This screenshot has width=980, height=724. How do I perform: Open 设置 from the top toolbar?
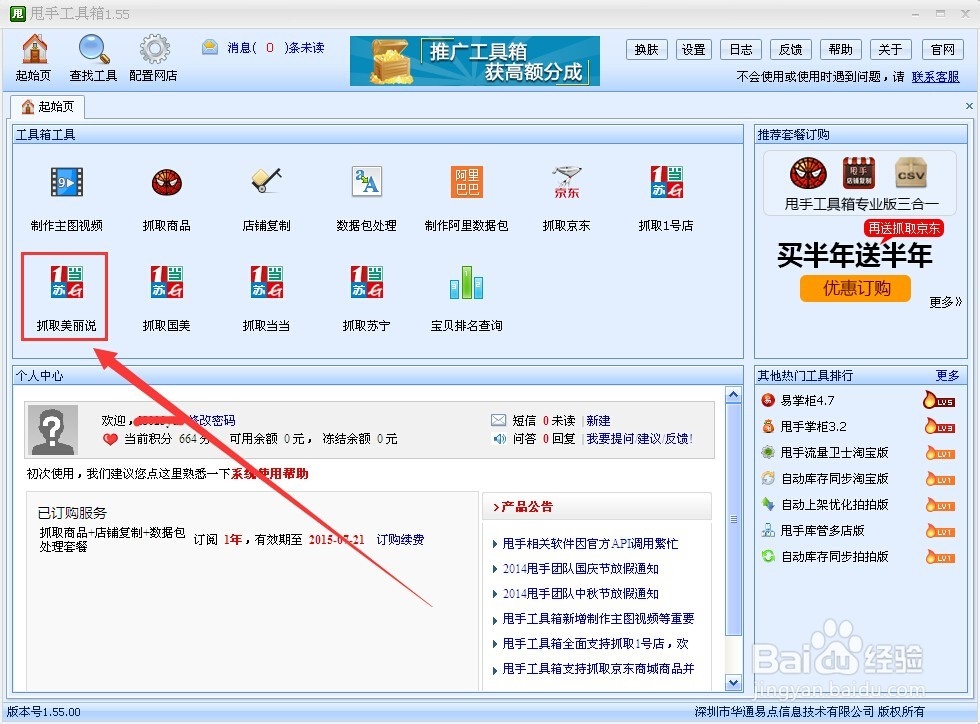click(693, 48)
